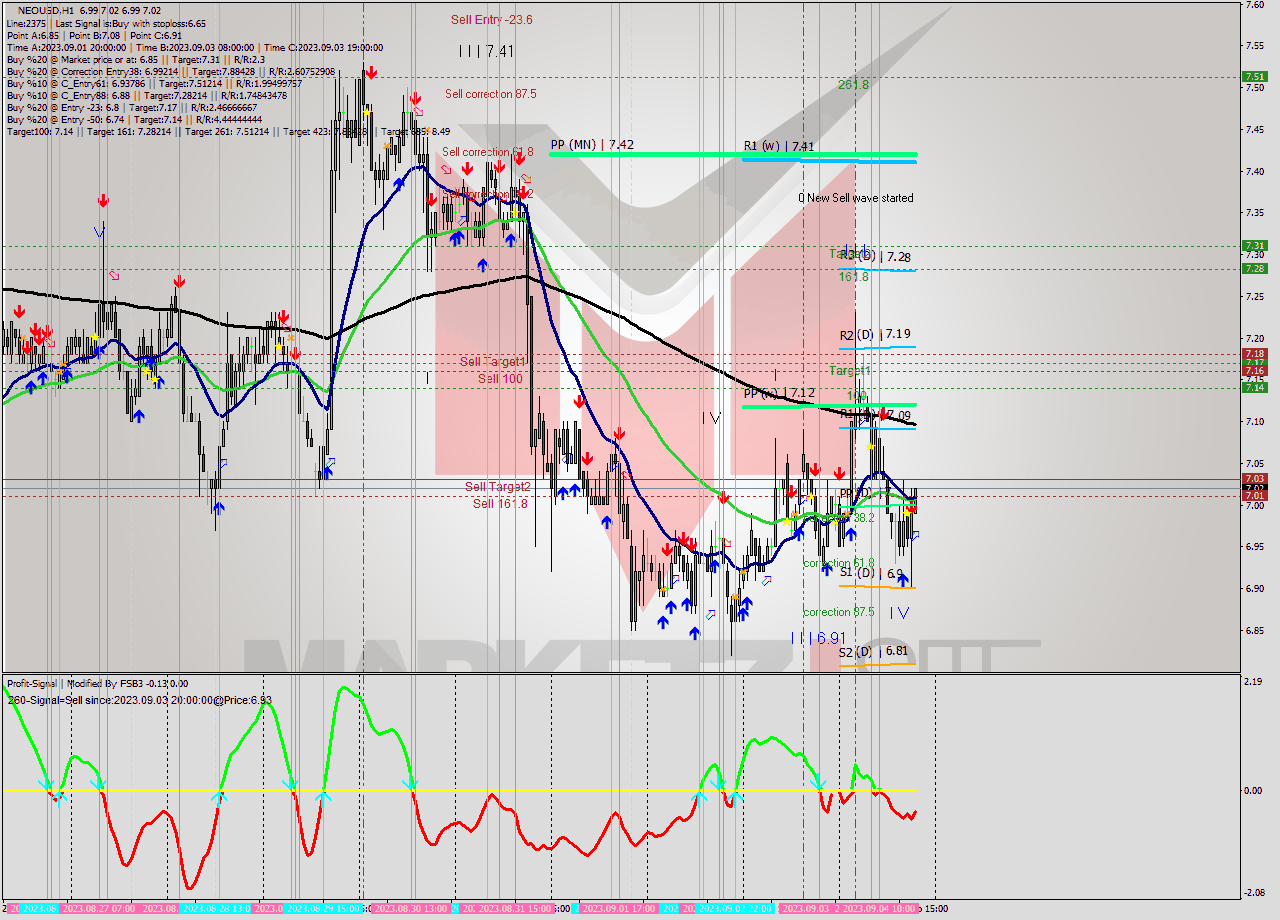Screen dimensions: 1280x920
Task: Select the 'S1 (D) | 6.9' support label
Action: (871, 573)
